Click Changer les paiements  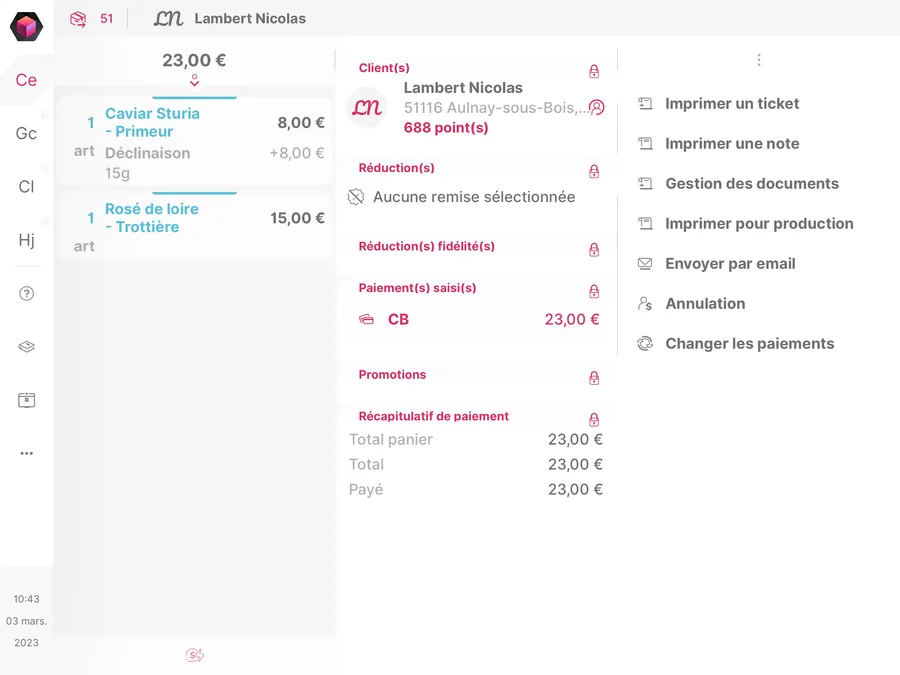click(749, 343)
